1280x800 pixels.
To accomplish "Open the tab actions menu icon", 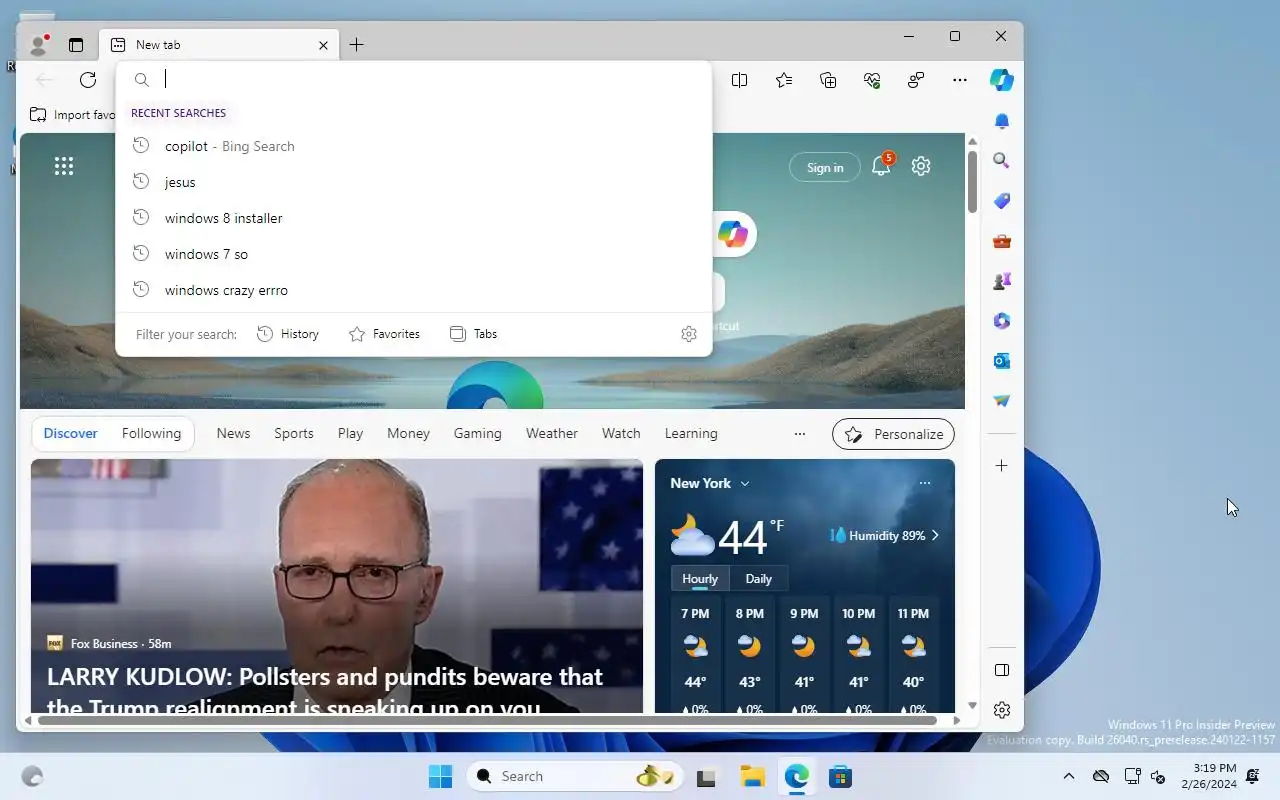I will point(76,45).
